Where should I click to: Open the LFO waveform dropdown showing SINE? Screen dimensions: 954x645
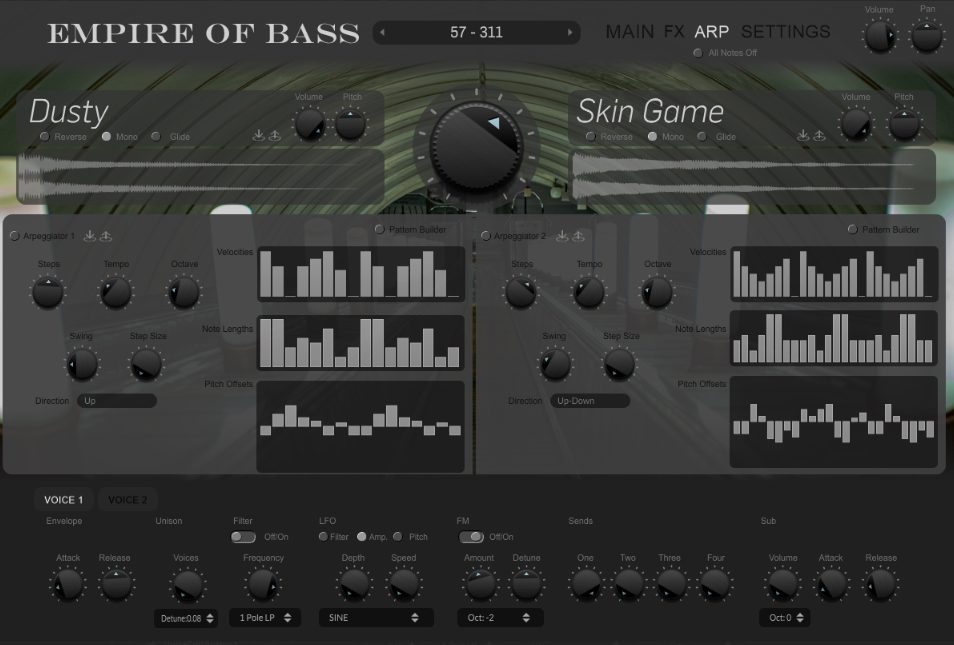point(375,618)
